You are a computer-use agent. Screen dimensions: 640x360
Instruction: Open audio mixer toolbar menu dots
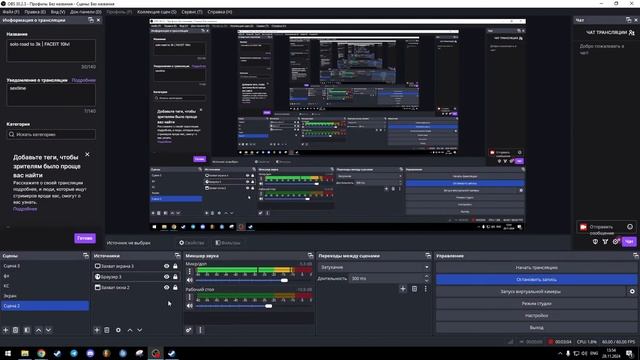200,330
